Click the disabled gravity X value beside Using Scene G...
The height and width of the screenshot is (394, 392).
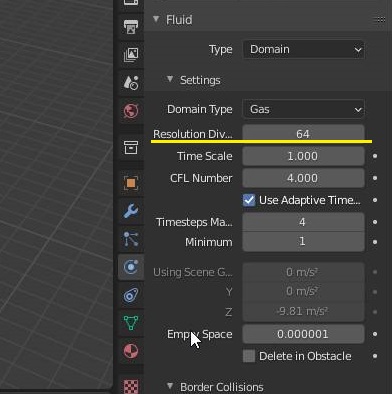click(x=303, y=272)
